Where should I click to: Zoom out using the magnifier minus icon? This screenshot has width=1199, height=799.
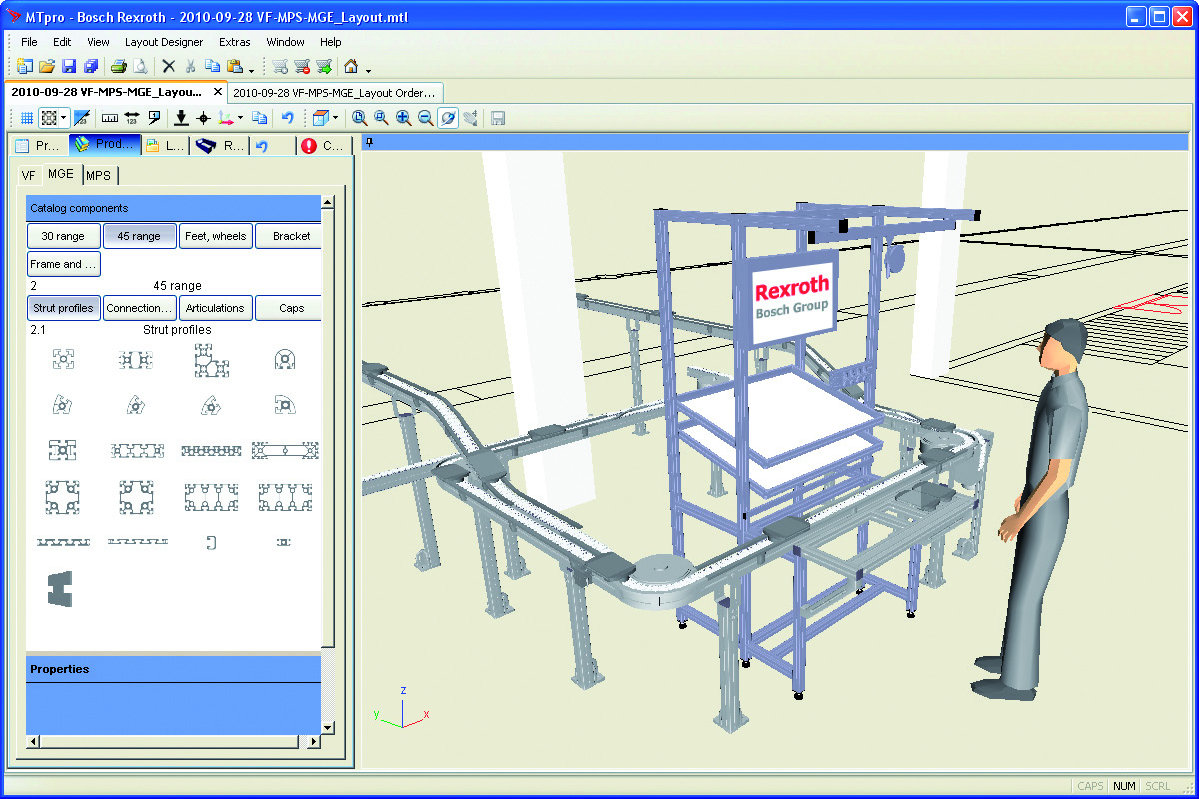426,117
